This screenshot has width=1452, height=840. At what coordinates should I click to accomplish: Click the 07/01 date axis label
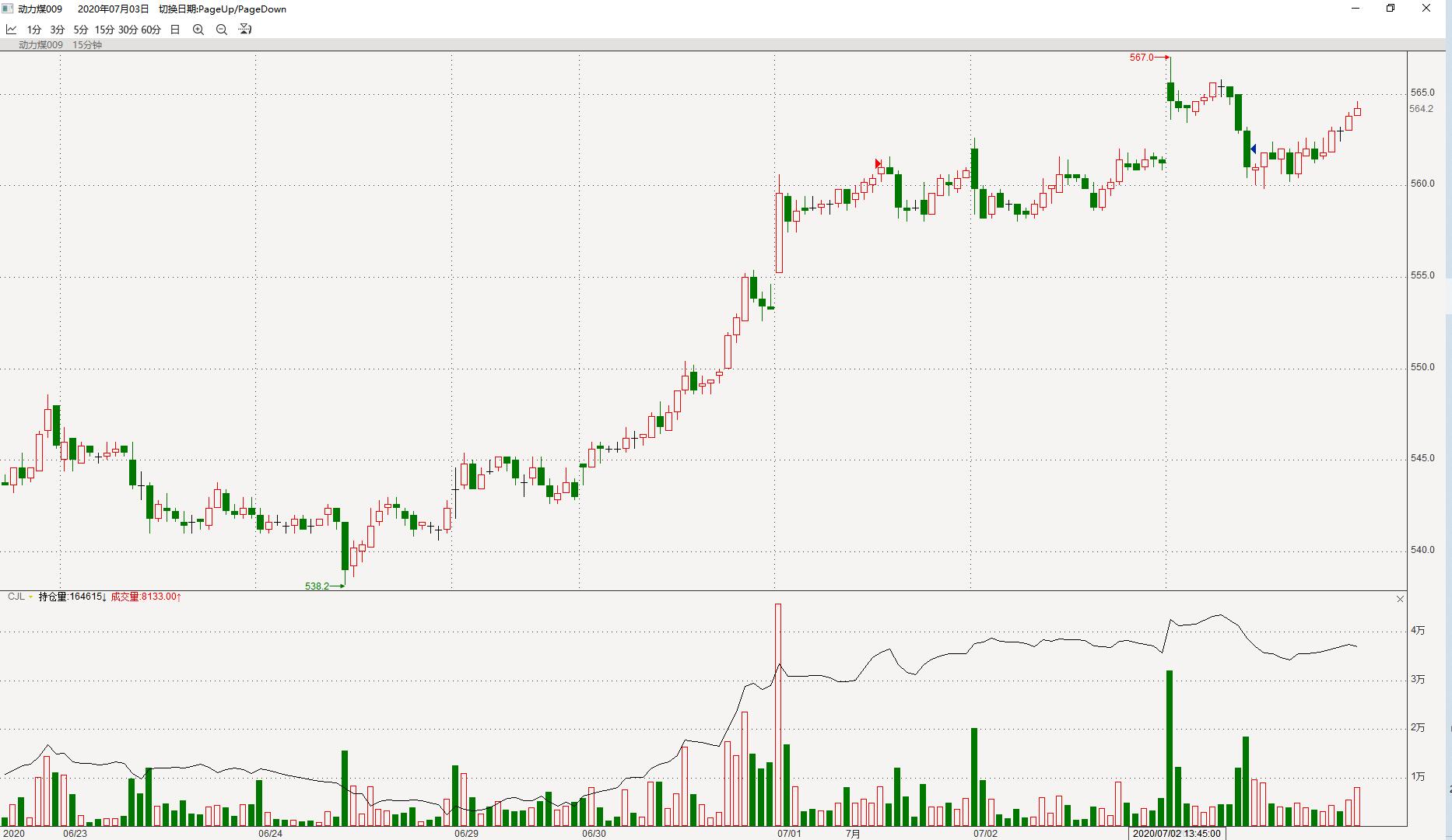(789, 834)
